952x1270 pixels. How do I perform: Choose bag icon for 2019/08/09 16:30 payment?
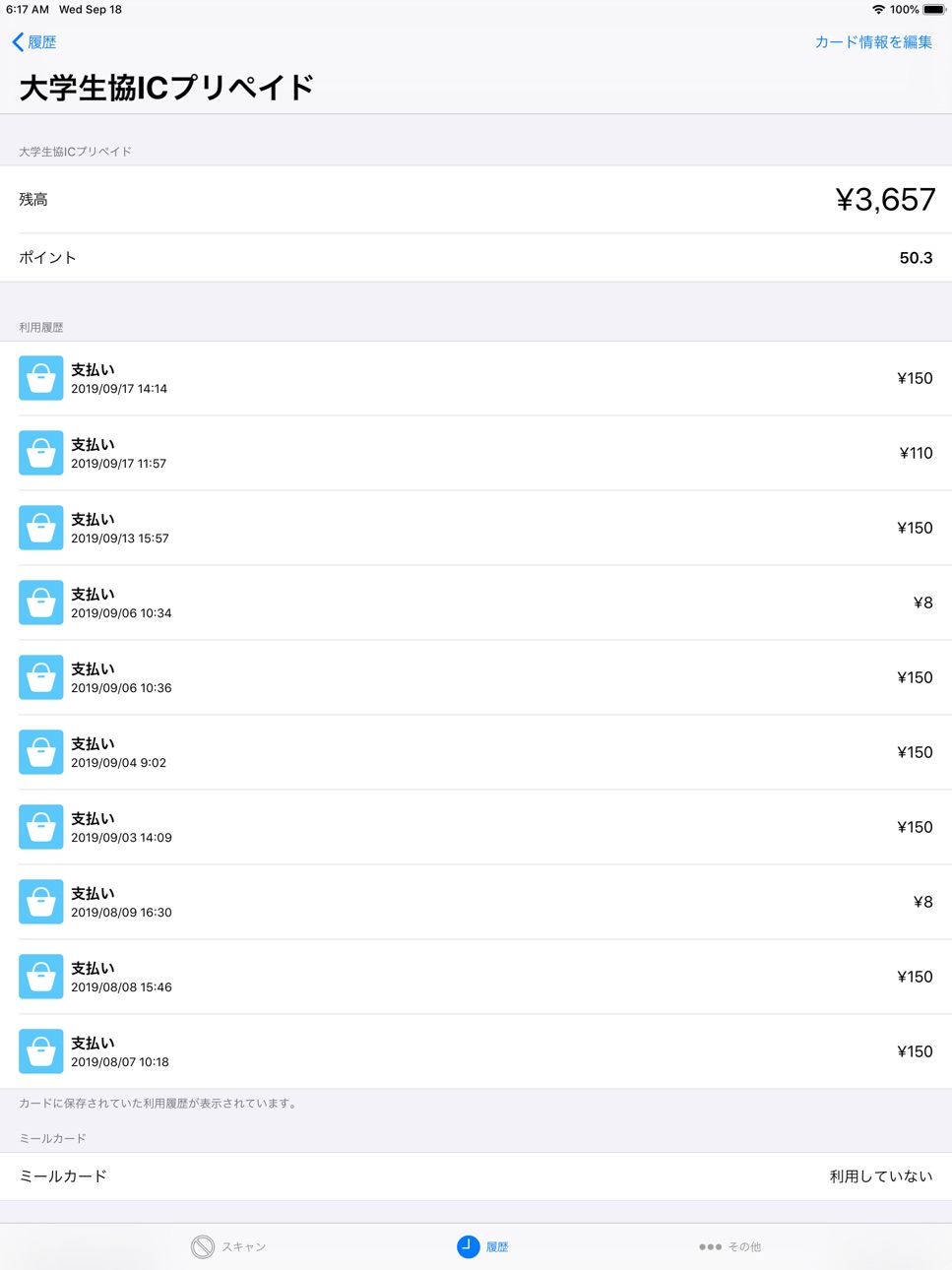41,902
